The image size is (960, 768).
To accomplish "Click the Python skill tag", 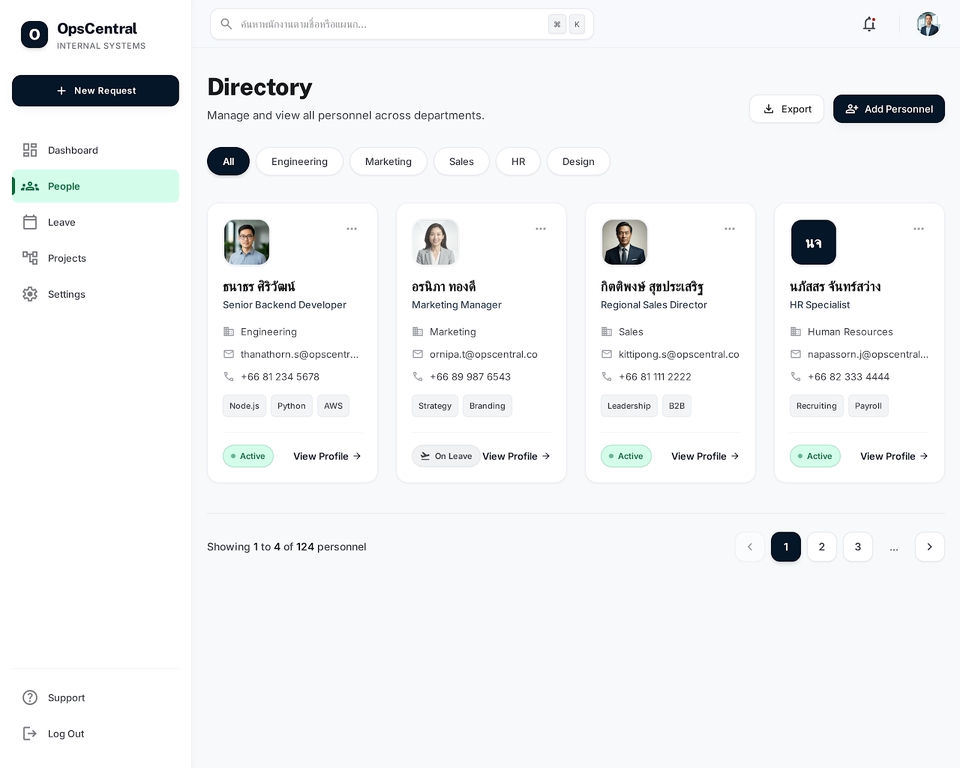I will click(291, 405).
